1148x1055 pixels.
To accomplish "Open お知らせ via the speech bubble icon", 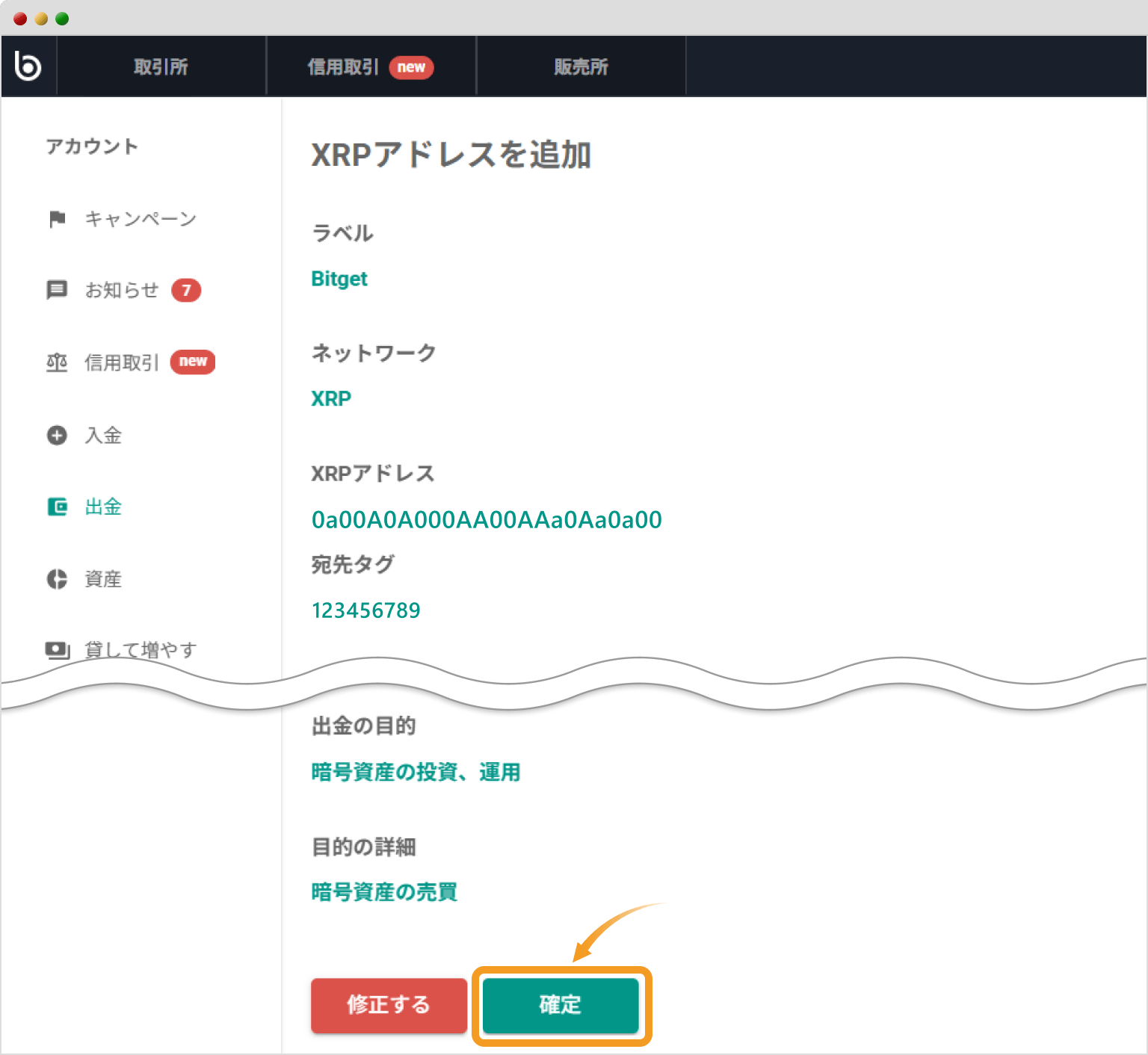I will pos(57,290).
